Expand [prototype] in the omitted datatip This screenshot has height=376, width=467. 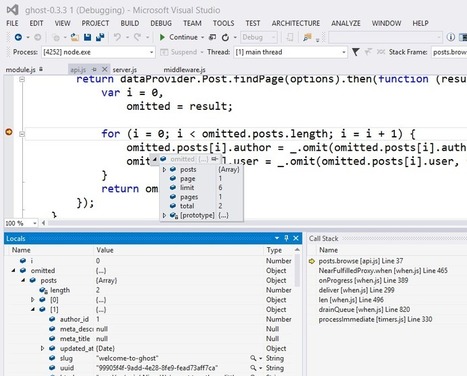click(x=164, y=216)
